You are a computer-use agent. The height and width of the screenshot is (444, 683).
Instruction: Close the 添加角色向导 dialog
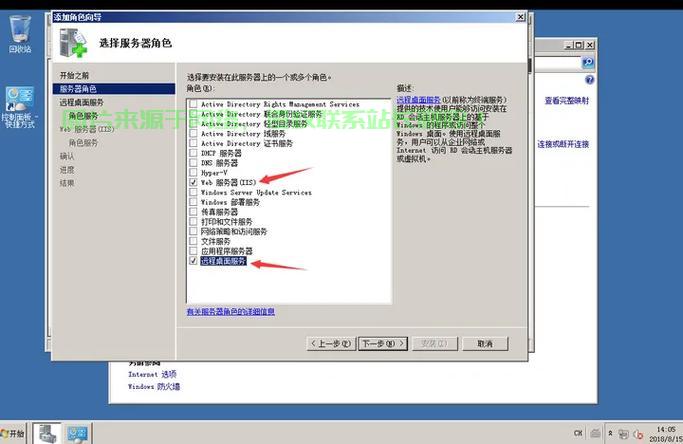(521, 17)
